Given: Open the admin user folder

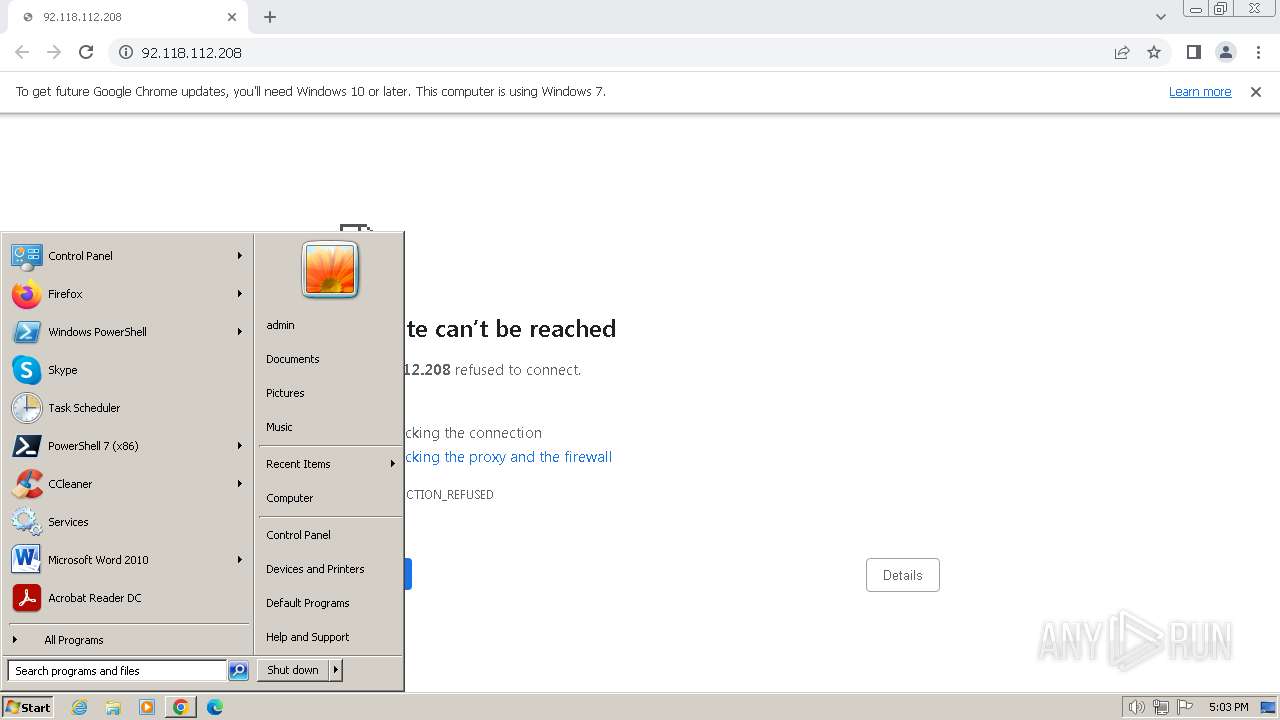Looking at the screenshot, I should 330,325.
